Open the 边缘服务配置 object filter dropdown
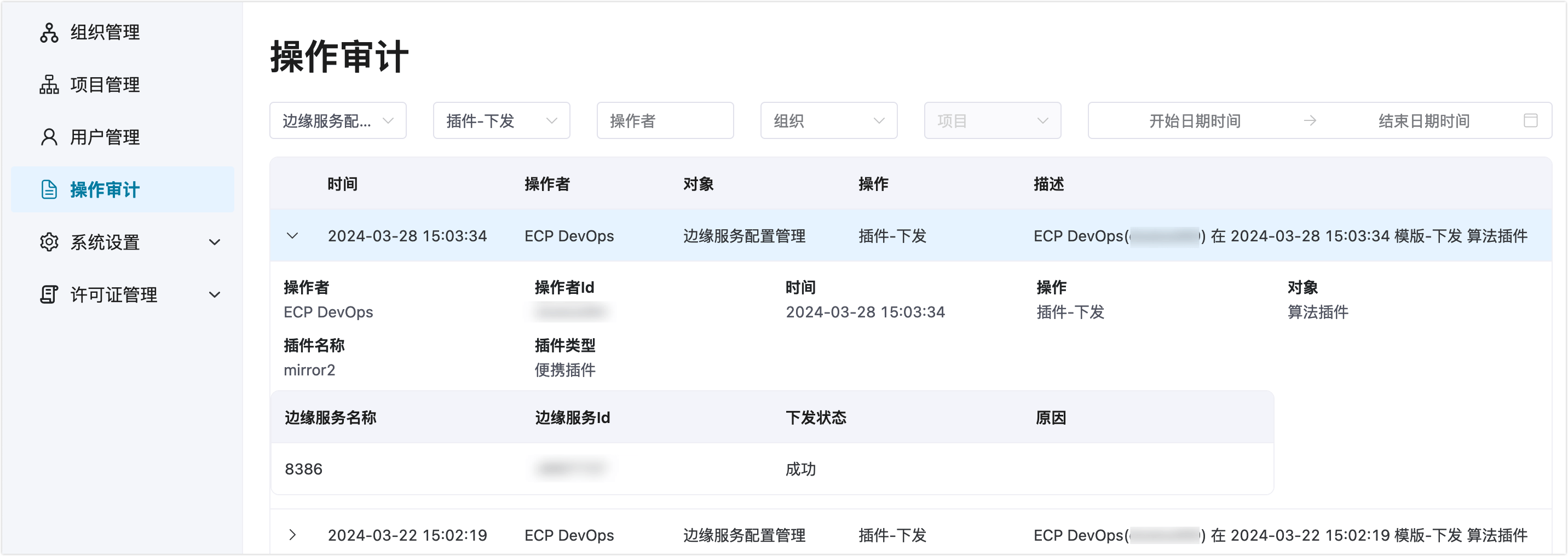The width and height of the screenshot is (1568, 556). pos(338,120)
